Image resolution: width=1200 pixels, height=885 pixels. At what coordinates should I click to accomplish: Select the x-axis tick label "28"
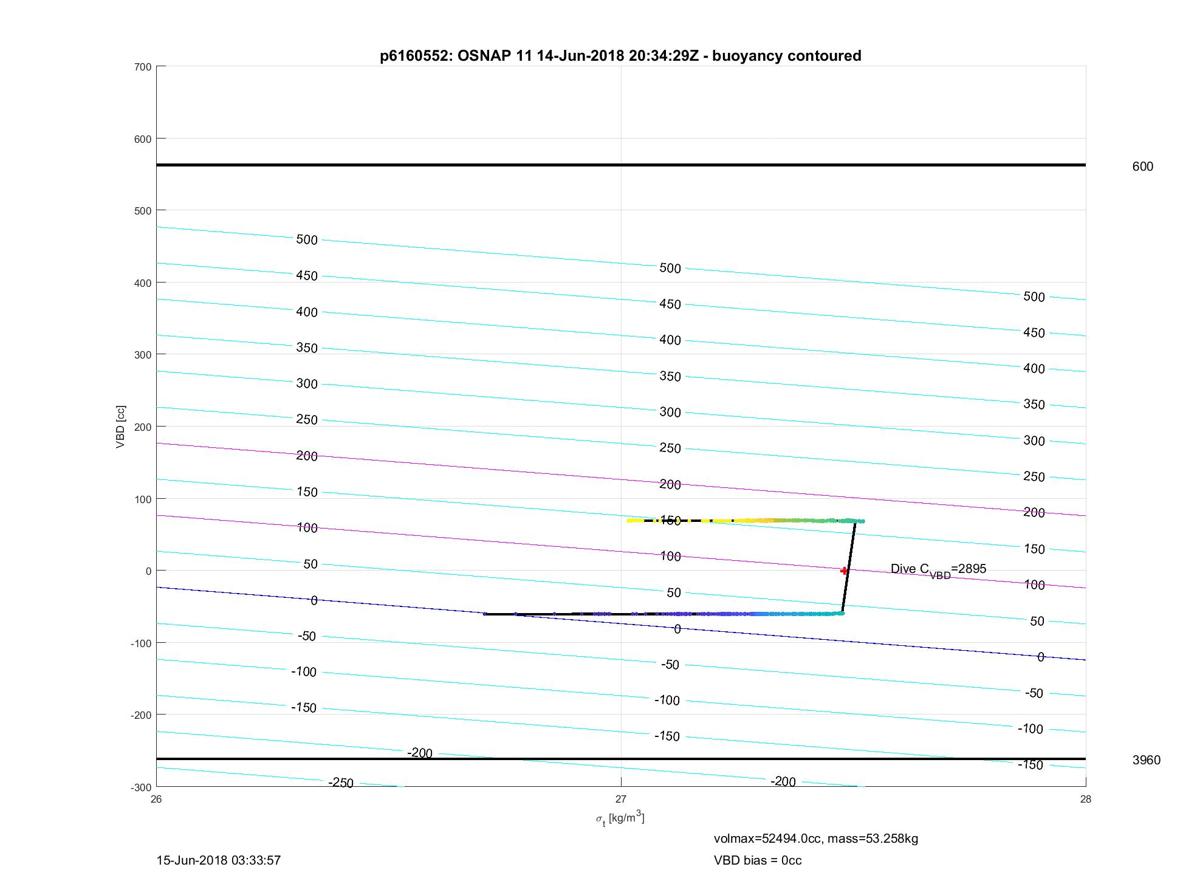click(x=1085, y=799)
